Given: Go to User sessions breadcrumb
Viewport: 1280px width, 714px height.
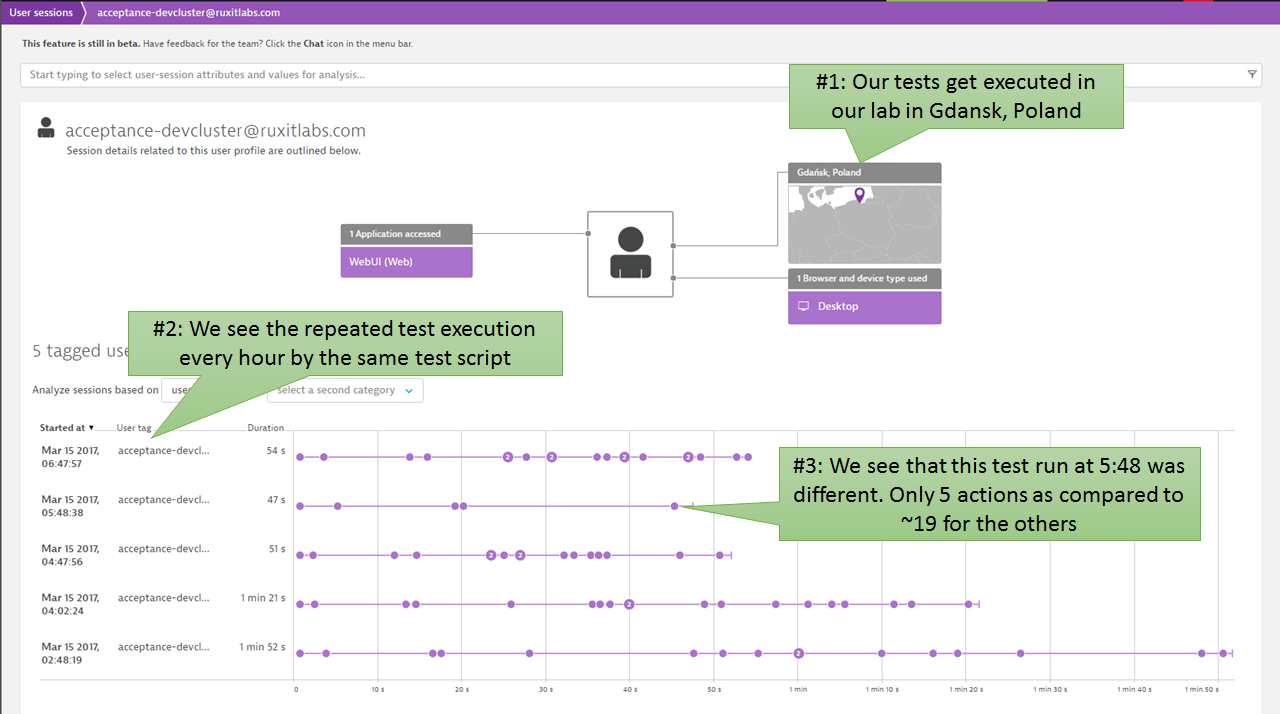Looking at the screenshot, I should tap(41, 13).
